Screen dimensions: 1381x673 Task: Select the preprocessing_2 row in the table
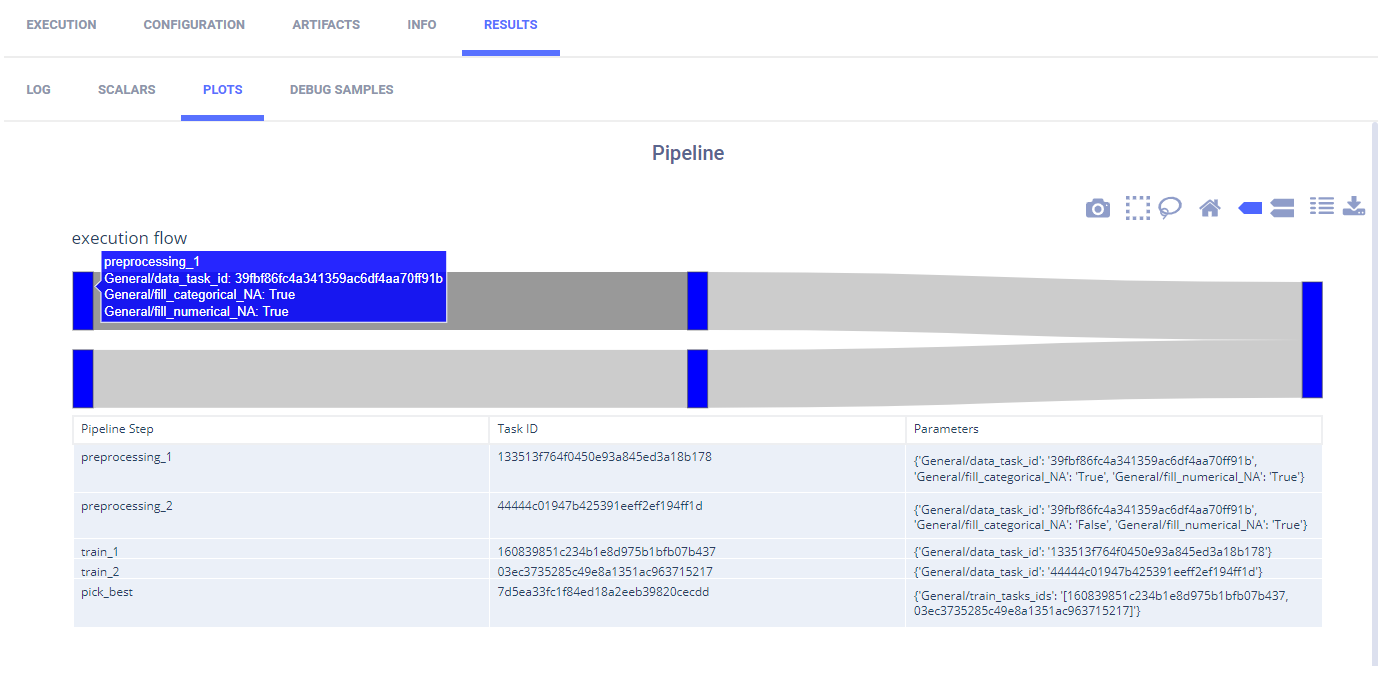(x=127, y=506)
